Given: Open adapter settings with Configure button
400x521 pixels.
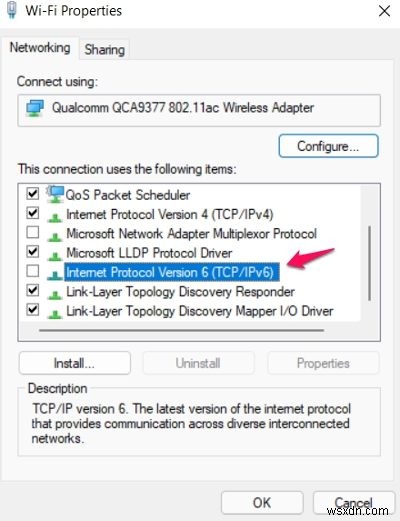Looking at the screenshot, I should [x=328, y=146].
